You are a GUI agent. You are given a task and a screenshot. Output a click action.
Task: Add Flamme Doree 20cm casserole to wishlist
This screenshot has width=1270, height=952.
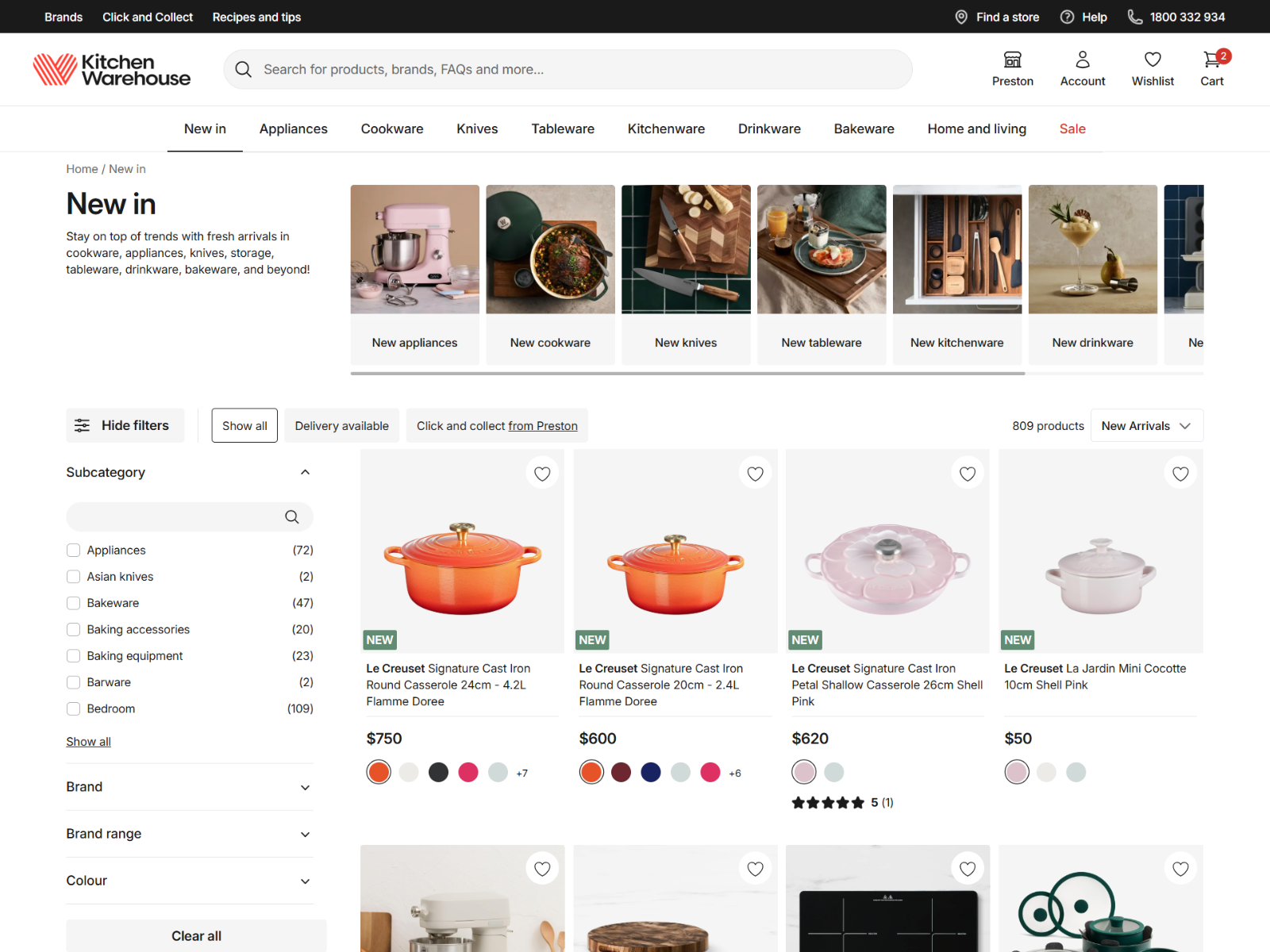tap(755, 474)
